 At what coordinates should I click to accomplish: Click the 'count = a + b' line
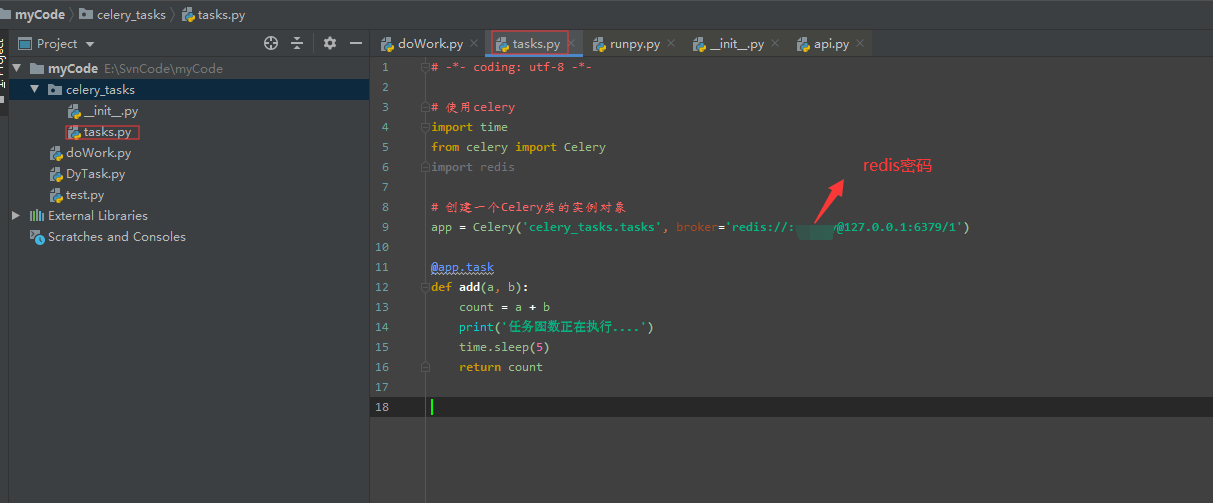point(504,307)
